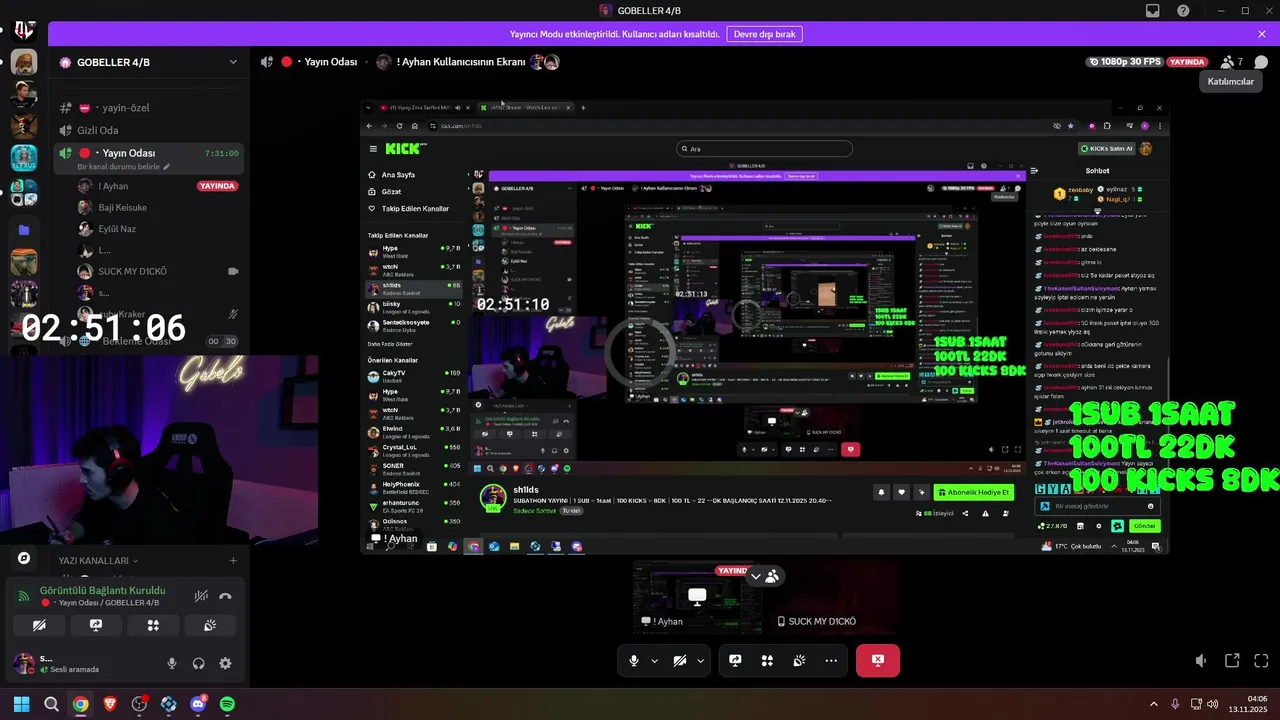Open soundboard in bottom call bar
Screen dimensions: 1280x720
[x=799, y=661]
